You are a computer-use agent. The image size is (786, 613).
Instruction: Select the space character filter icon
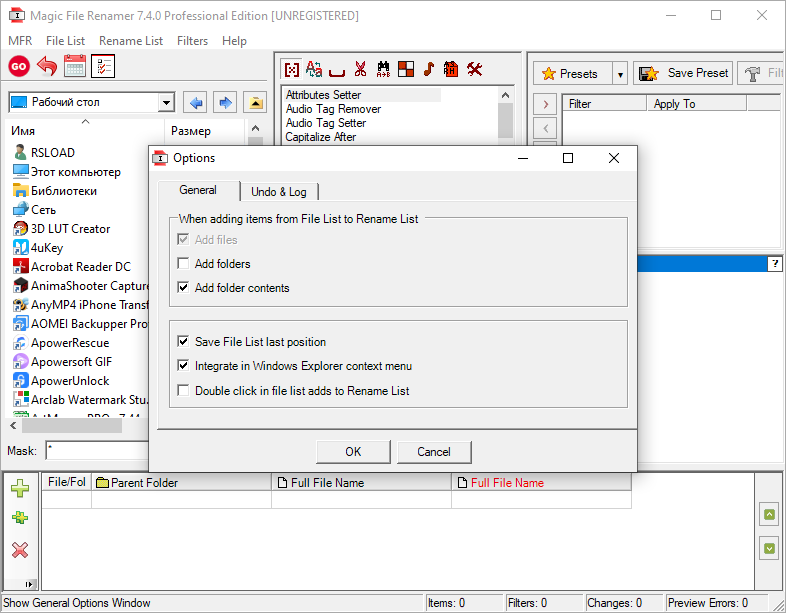(x=337, y=72)
